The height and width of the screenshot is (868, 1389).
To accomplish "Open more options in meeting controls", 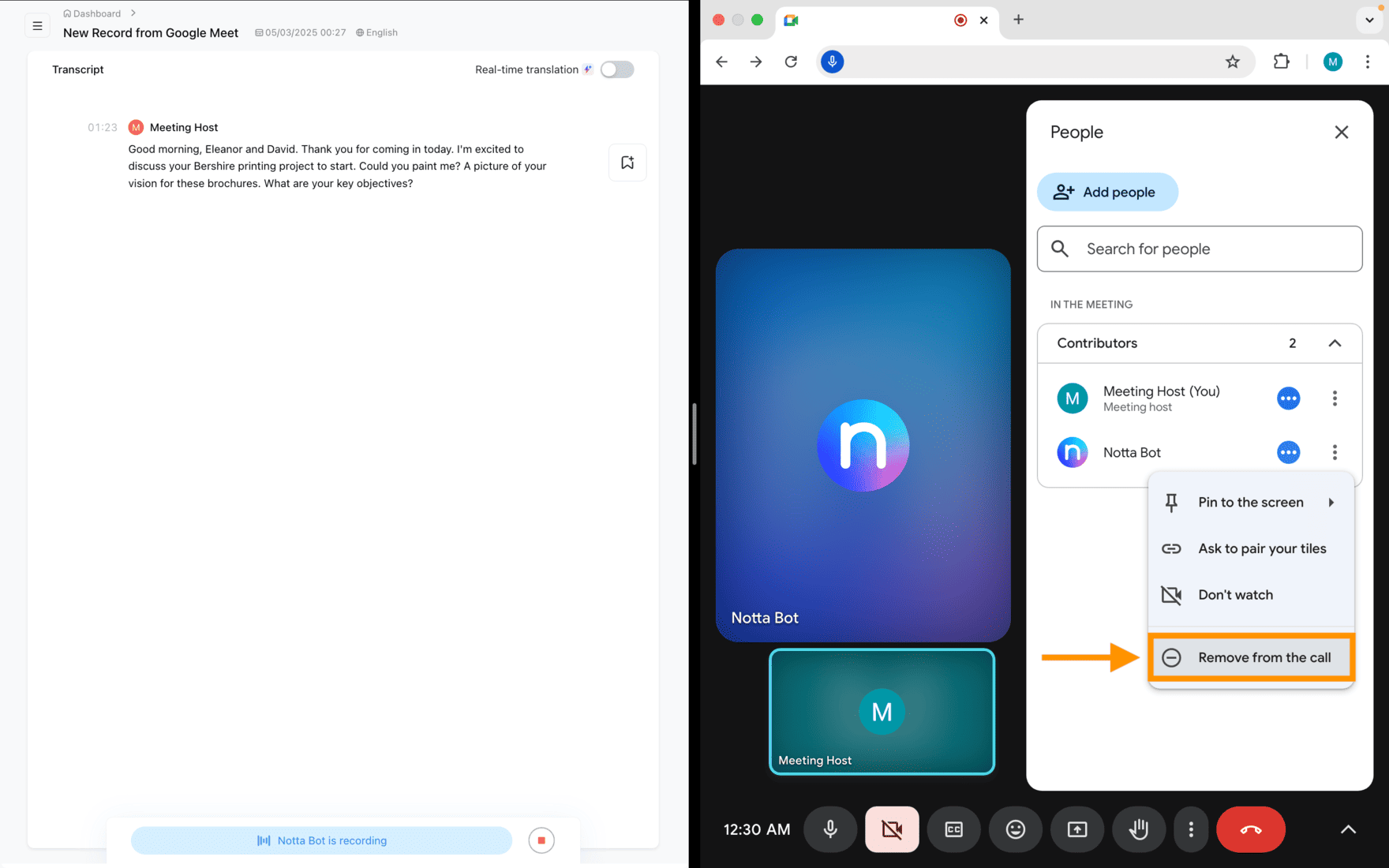I will [x=1191, y=829].
